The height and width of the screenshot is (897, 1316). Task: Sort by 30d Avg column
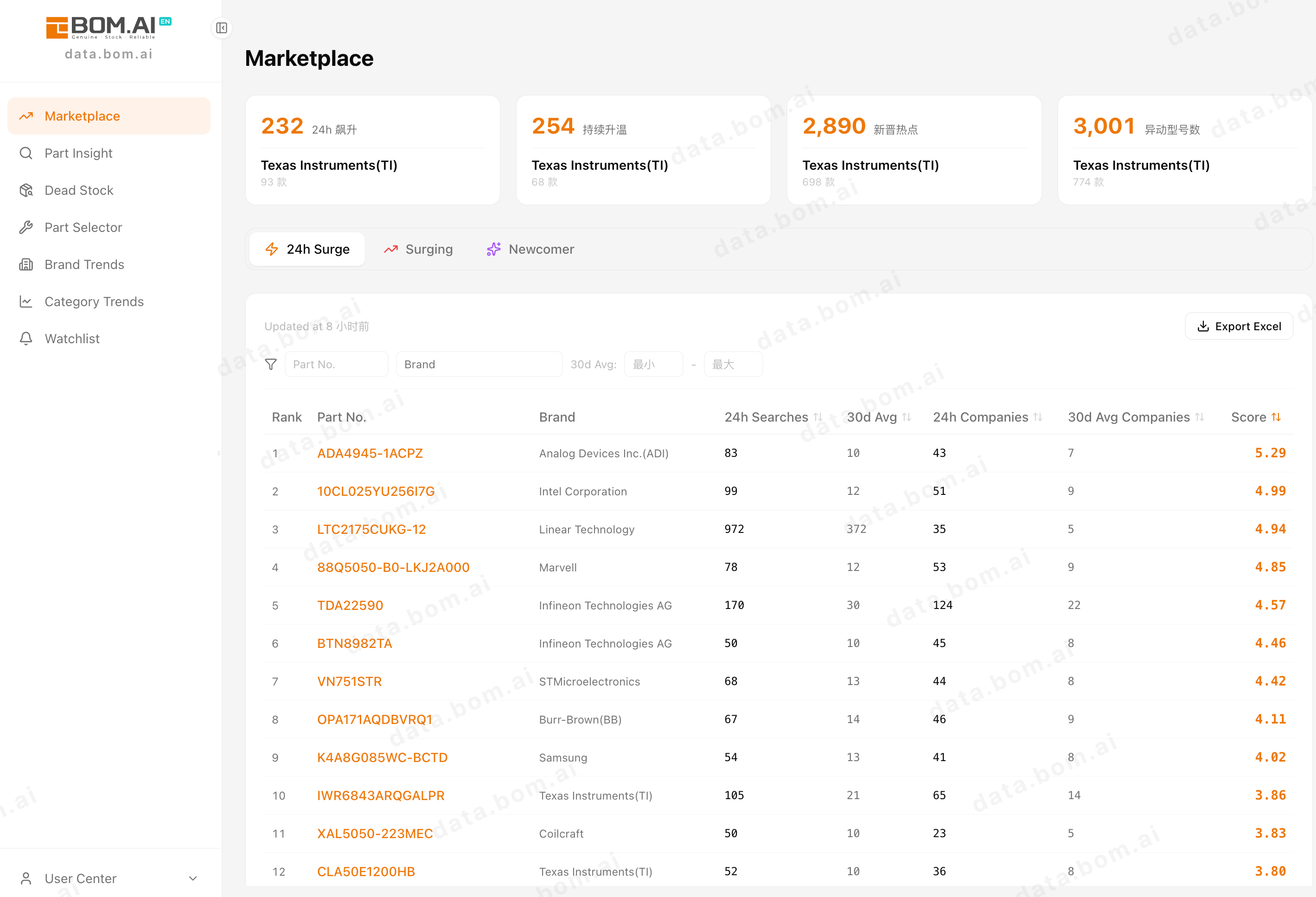coord(879,417)
